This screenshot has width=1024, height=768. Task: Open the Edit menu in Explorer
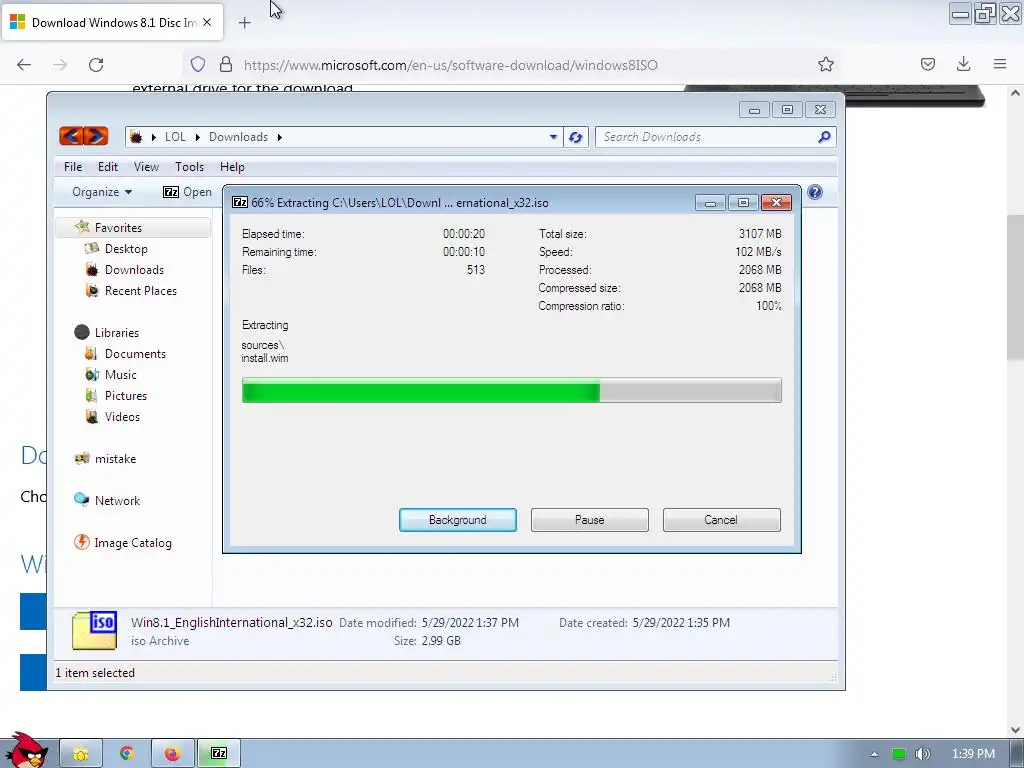[108, 167]
